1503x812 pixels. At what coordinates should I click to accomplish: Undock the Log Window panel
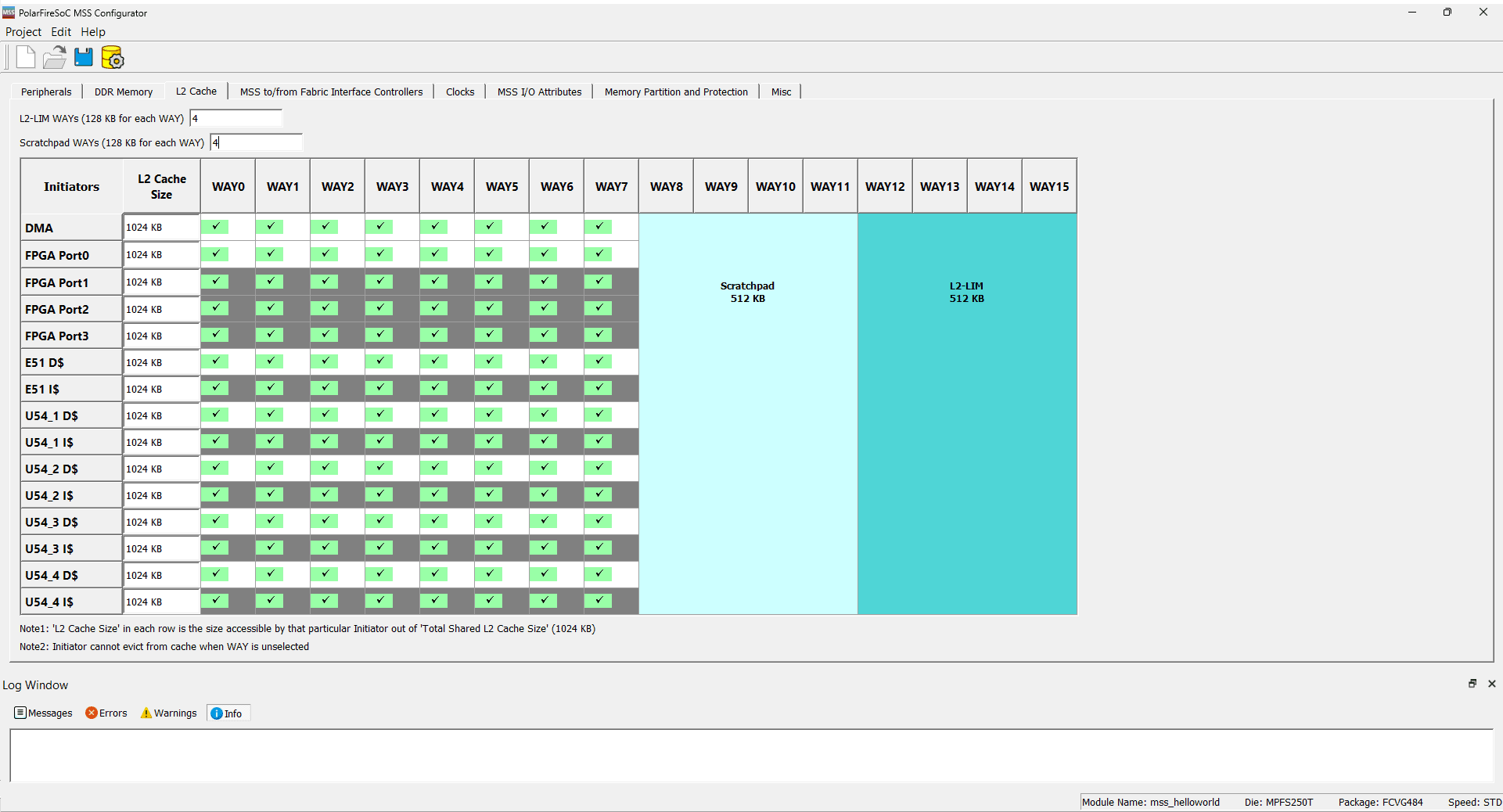click(x=1472, y=684)
